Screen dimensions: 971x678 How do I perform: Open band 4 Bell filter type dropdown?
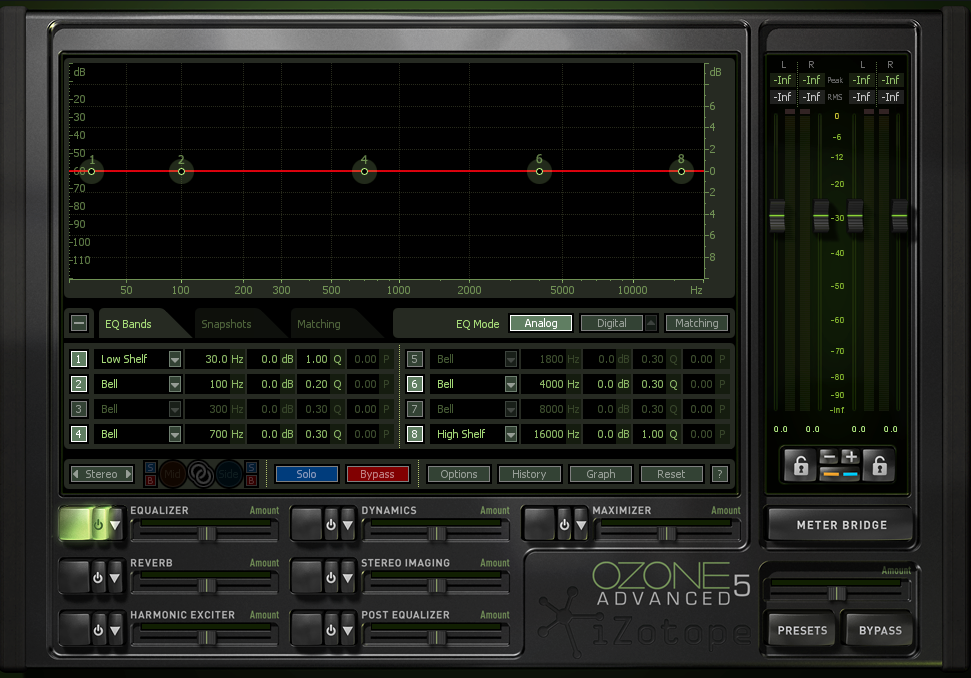coord(175,434)
